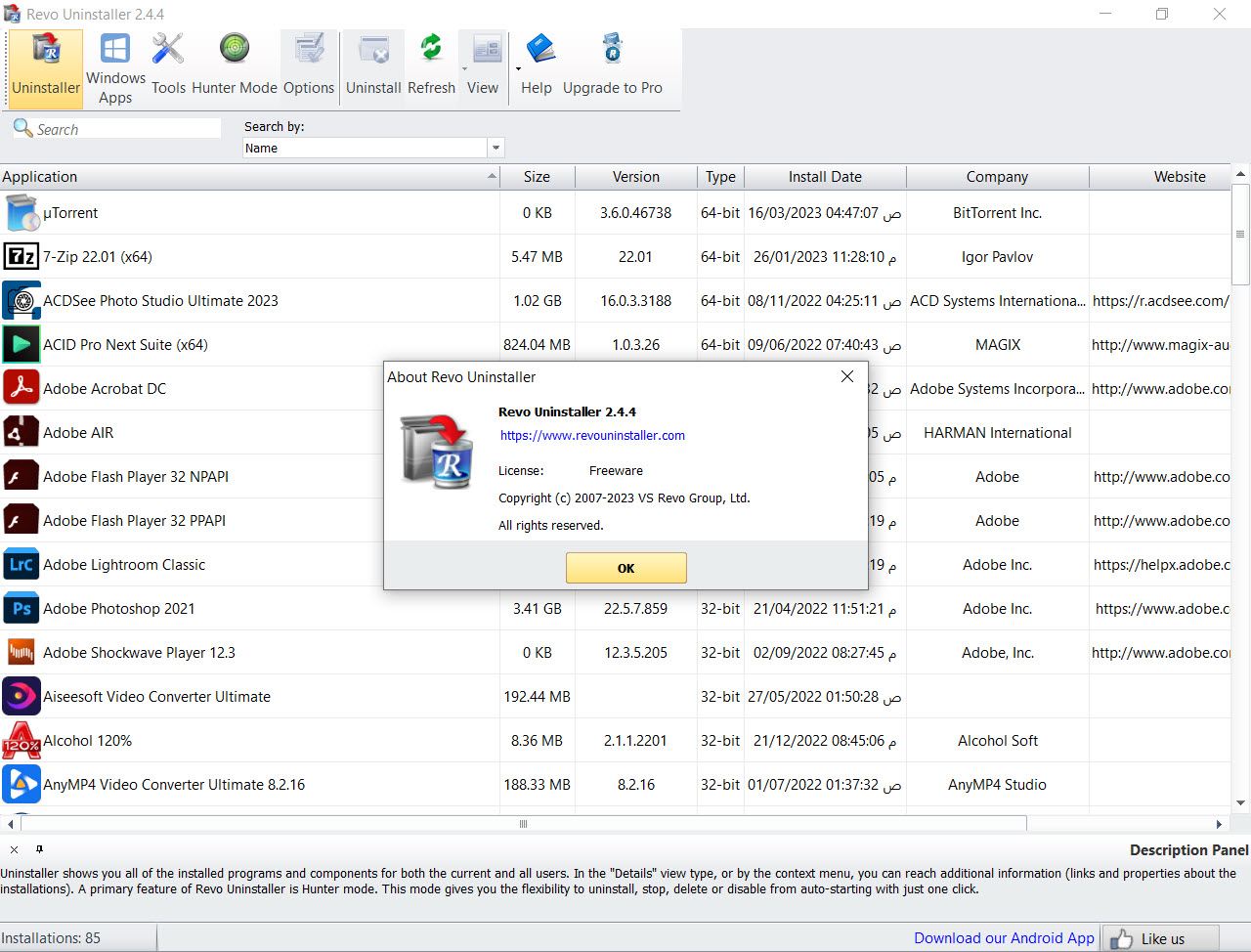Click the Refresh toolbar icon

coord(431,49)
